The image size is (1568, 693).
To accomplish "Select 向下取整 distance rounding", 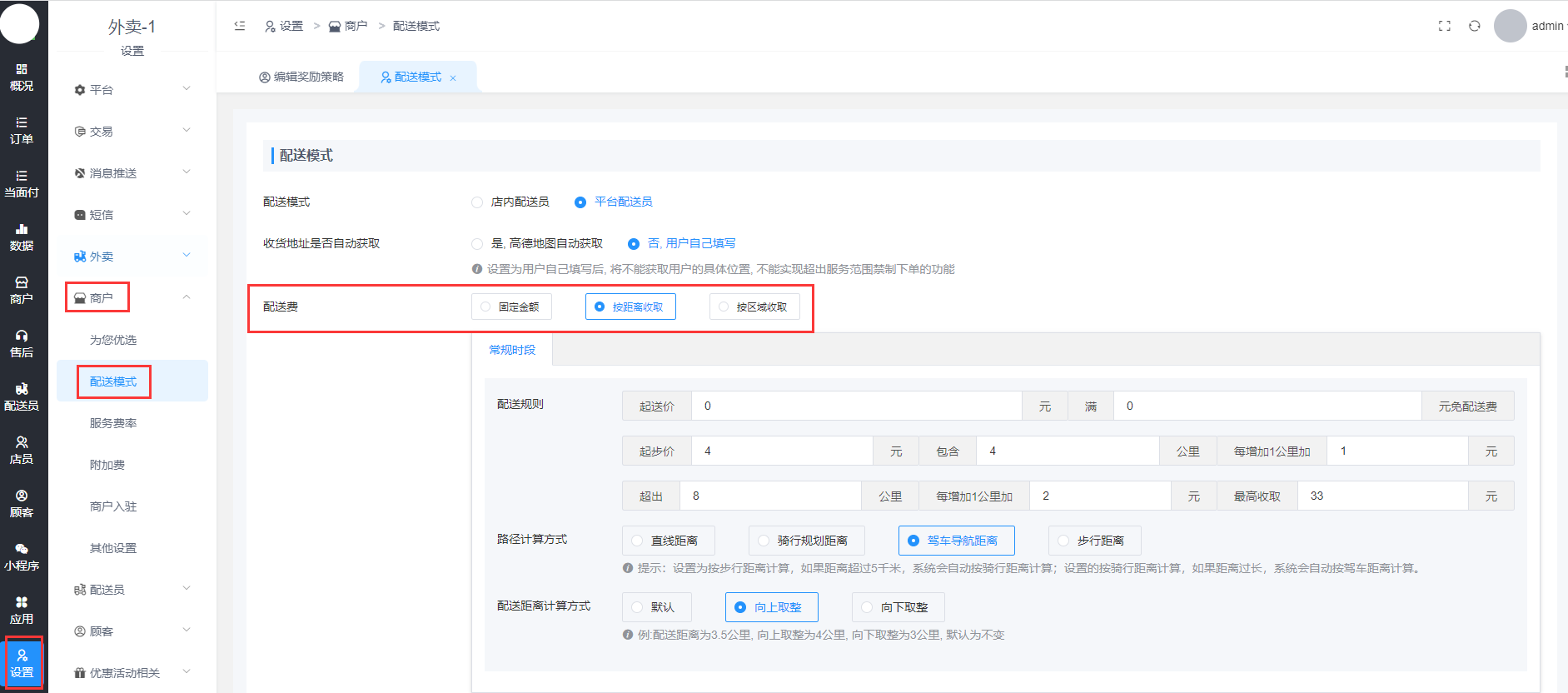I will (898, 607).
